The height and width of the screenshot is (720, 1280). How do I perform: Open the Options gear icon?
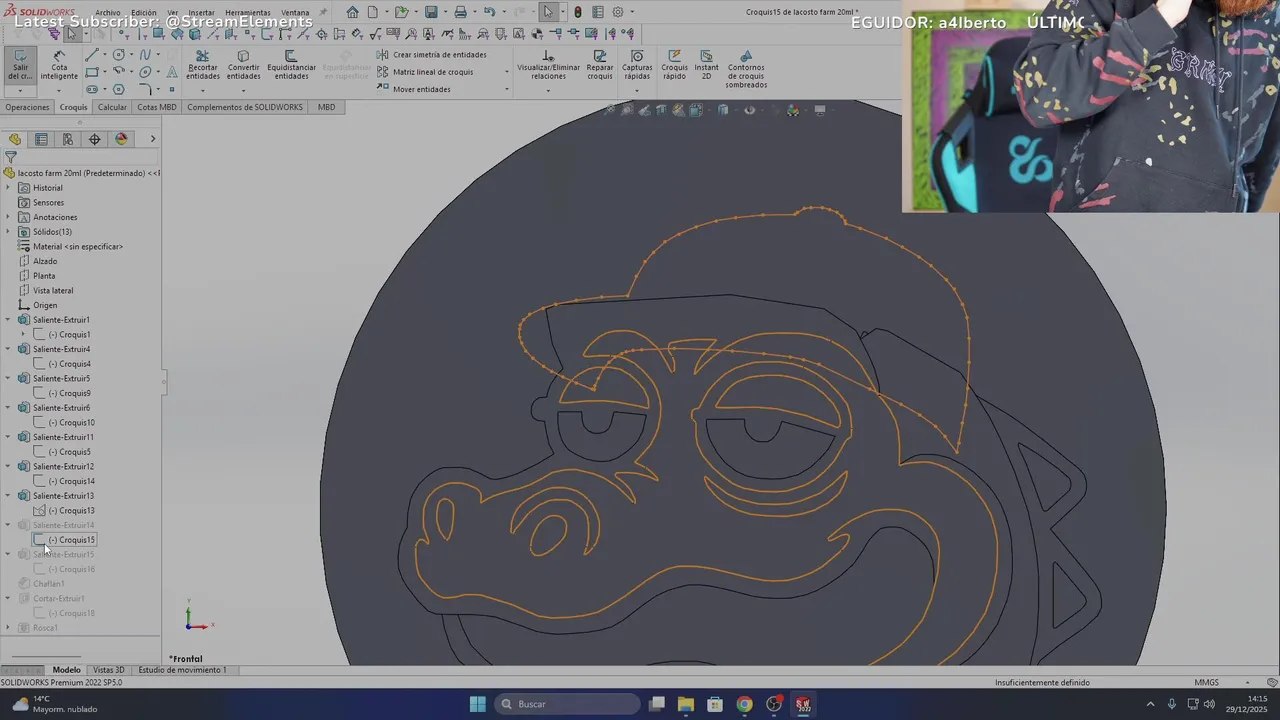(617, 12)
